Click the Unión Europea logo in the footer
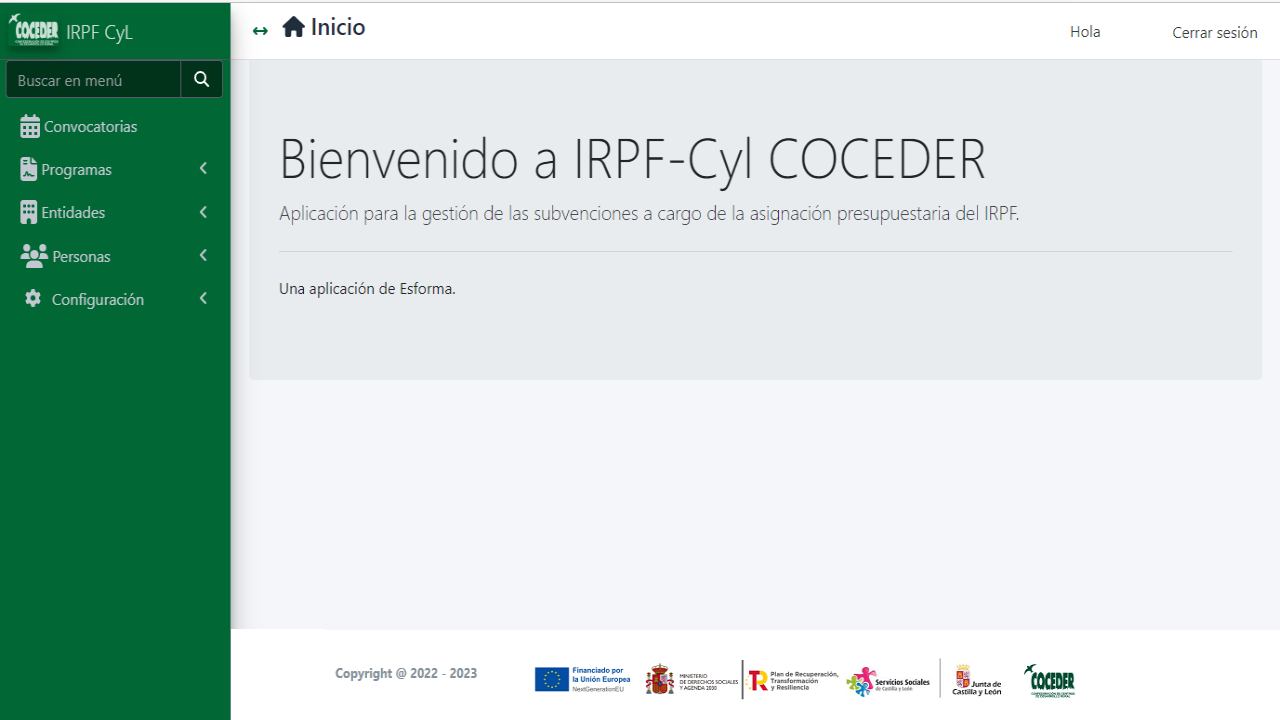The image size is (1280, 720). click(x=582, y=680)
